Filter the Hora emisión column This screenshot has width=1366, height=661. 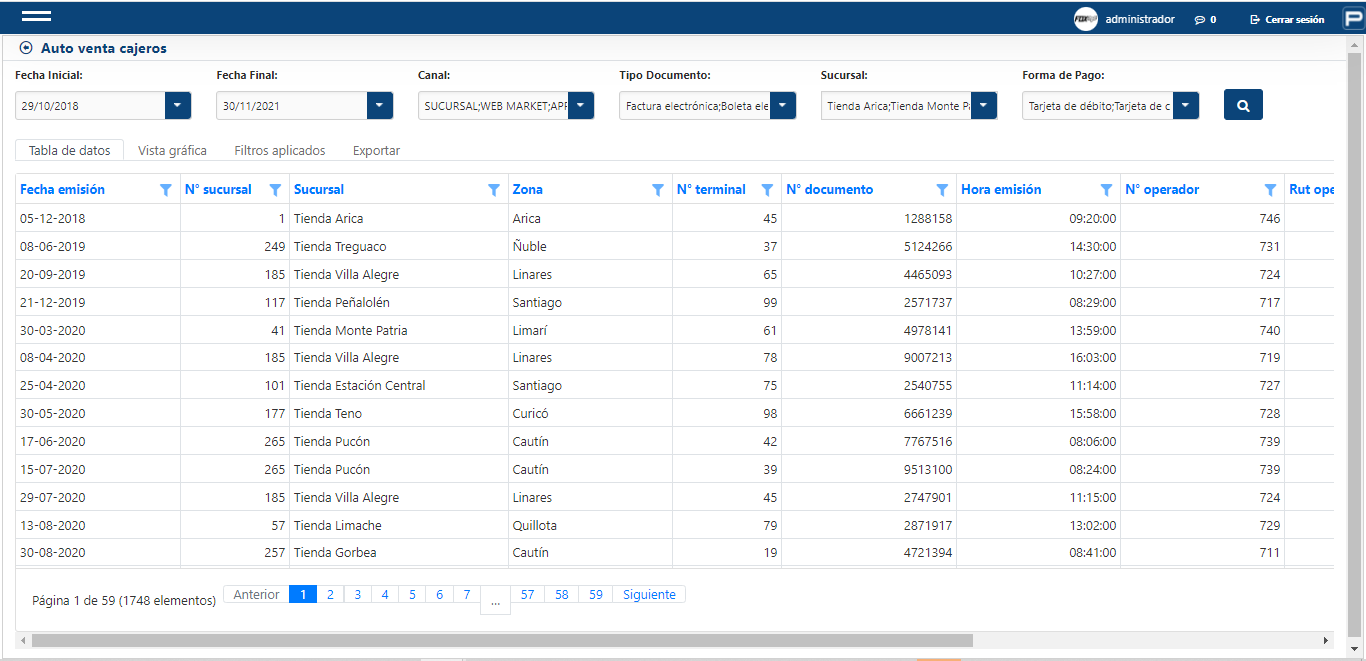[x=1106, y=190]
